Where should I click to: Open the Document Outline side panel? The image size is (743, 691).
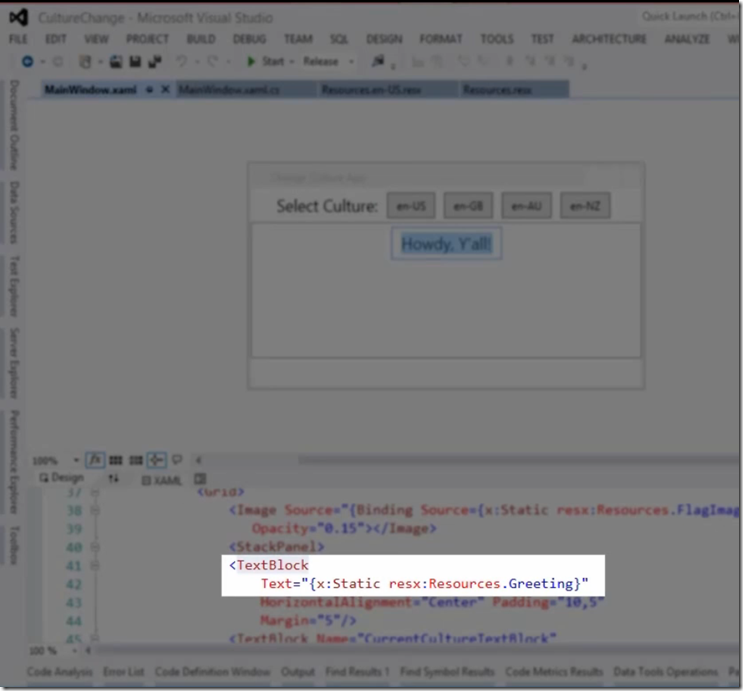tap(14, 125)
